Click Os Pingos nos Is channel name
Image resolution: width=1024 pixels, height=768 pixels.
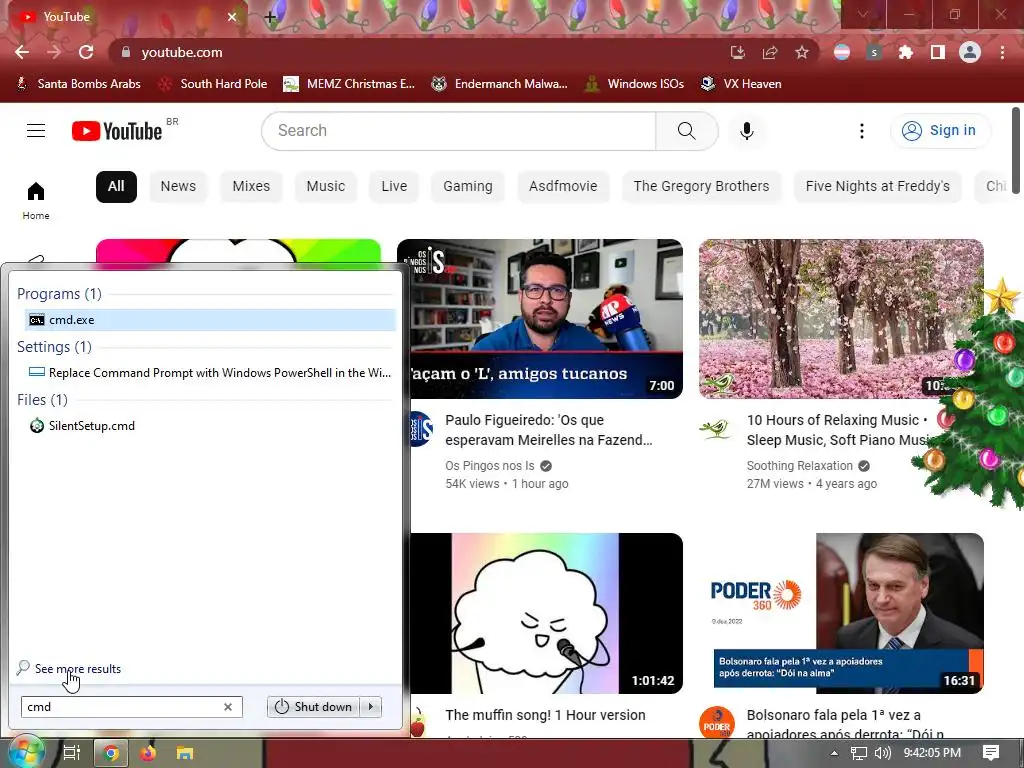(490, 466)
